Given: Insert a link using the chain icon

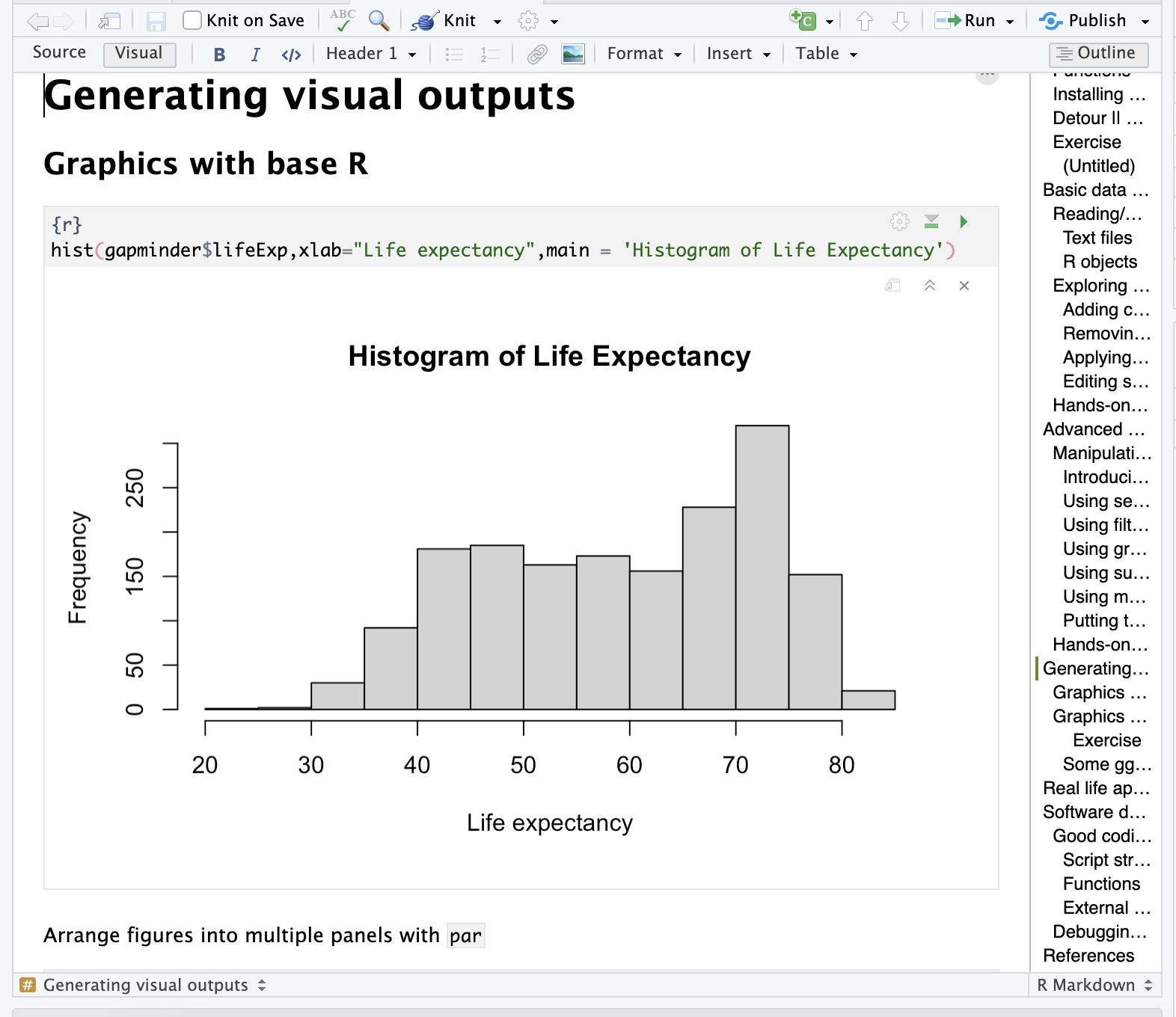Looking at the screenshot, I should click(x=536, y=54).
